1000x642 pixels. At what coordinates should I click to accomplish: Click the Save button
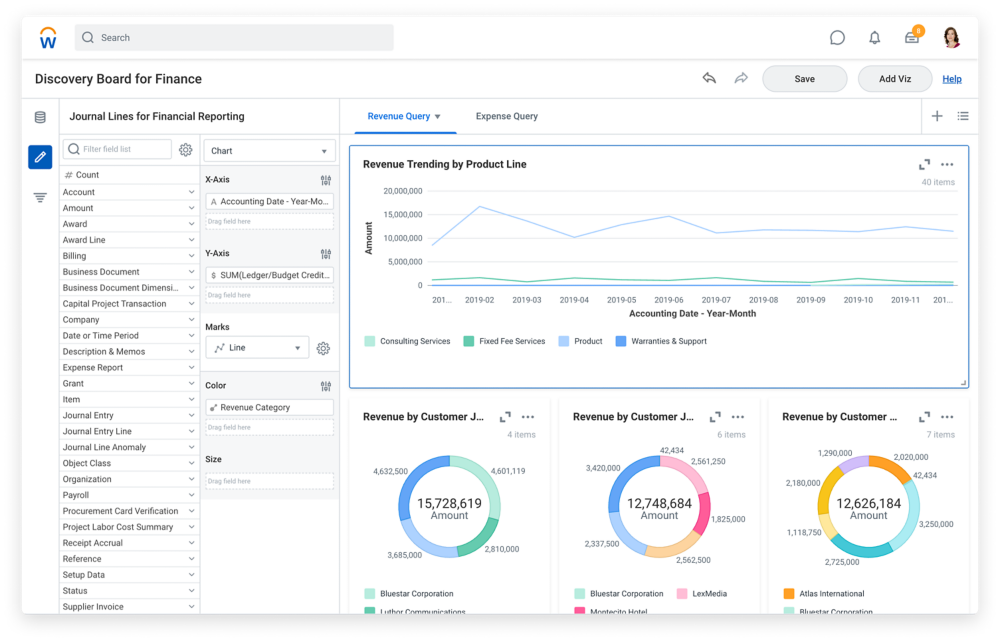(x=804, y=79)
